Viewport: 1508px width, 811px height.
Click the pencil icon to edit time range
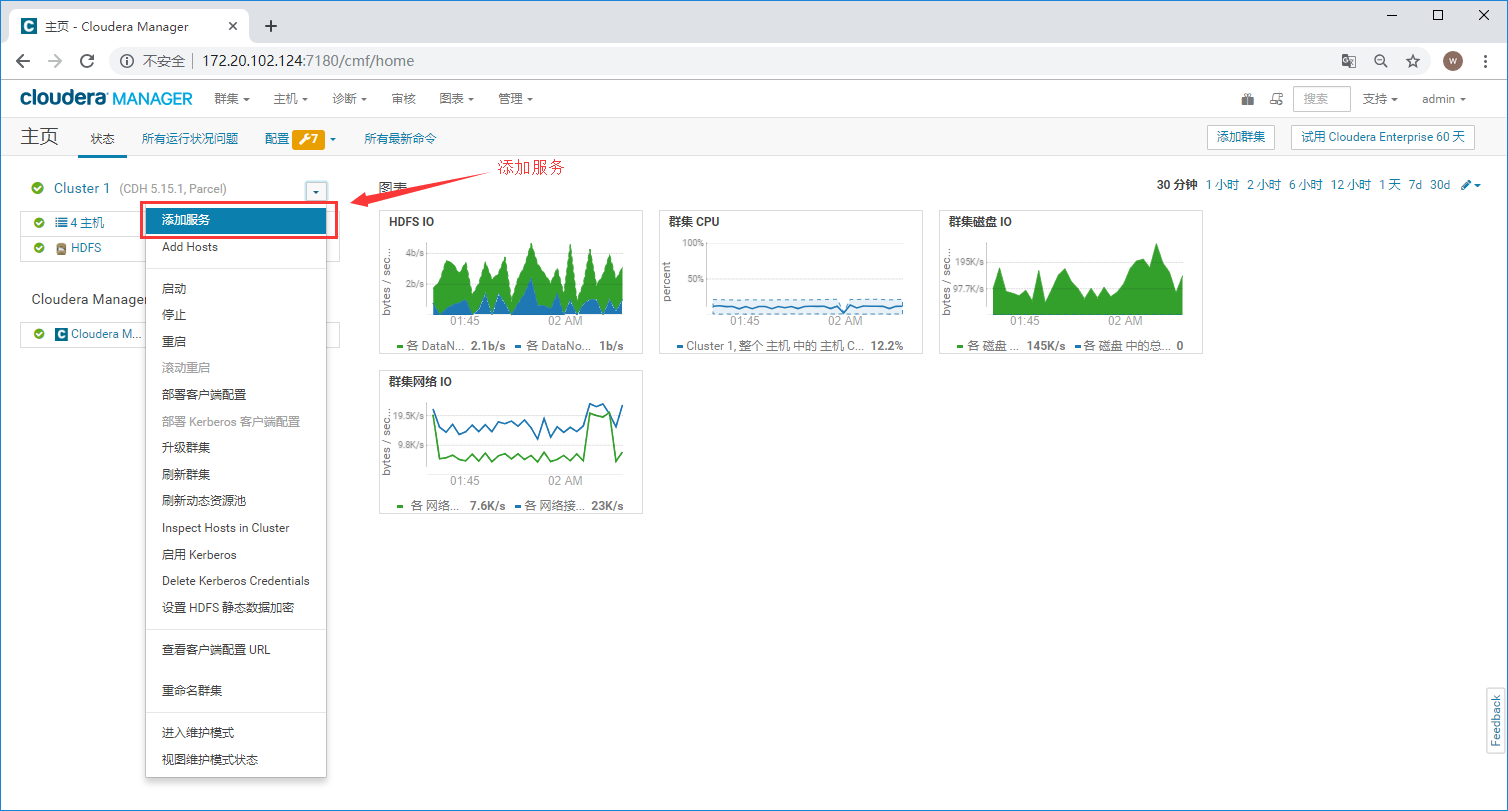(x=1466, y=185)
